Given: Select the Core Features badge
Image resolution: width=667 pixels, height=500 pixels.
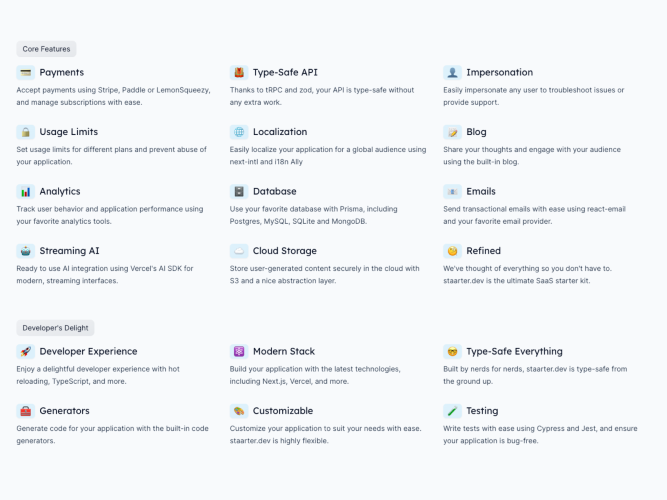Looking at the screenshot, I should 46,49.
